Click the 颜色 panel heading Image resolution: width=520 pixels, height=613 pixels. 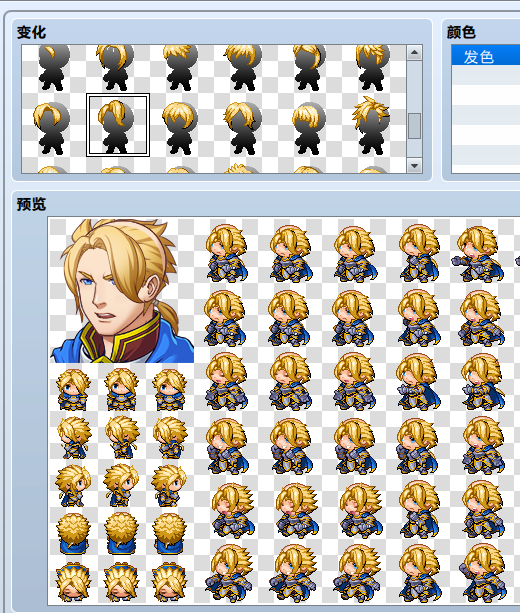pos(461,32)
